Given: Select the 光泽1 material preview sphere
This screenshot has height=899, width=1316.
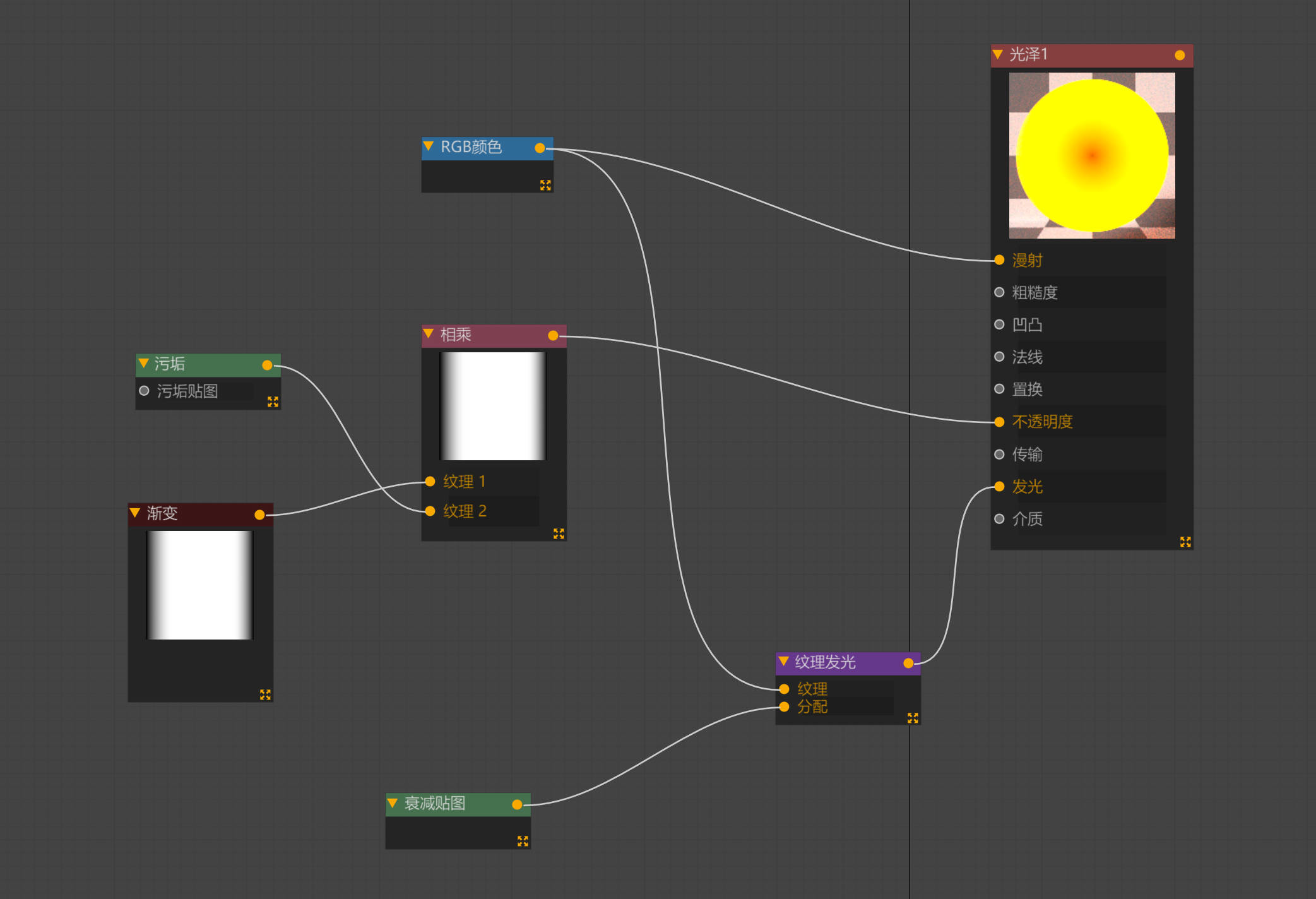Looking at the screenshot, I should point(1092,155).
